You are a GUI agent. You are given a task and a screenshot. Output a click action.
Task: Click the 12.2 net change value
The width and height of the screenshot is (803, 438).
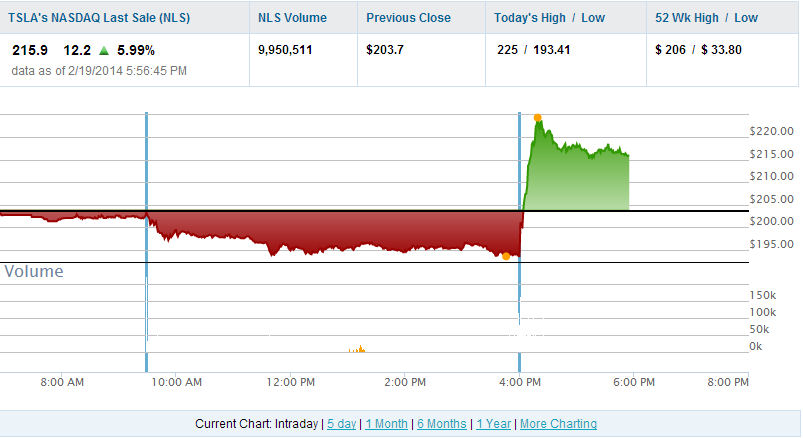pyautogui.click(x=77, y=50)
